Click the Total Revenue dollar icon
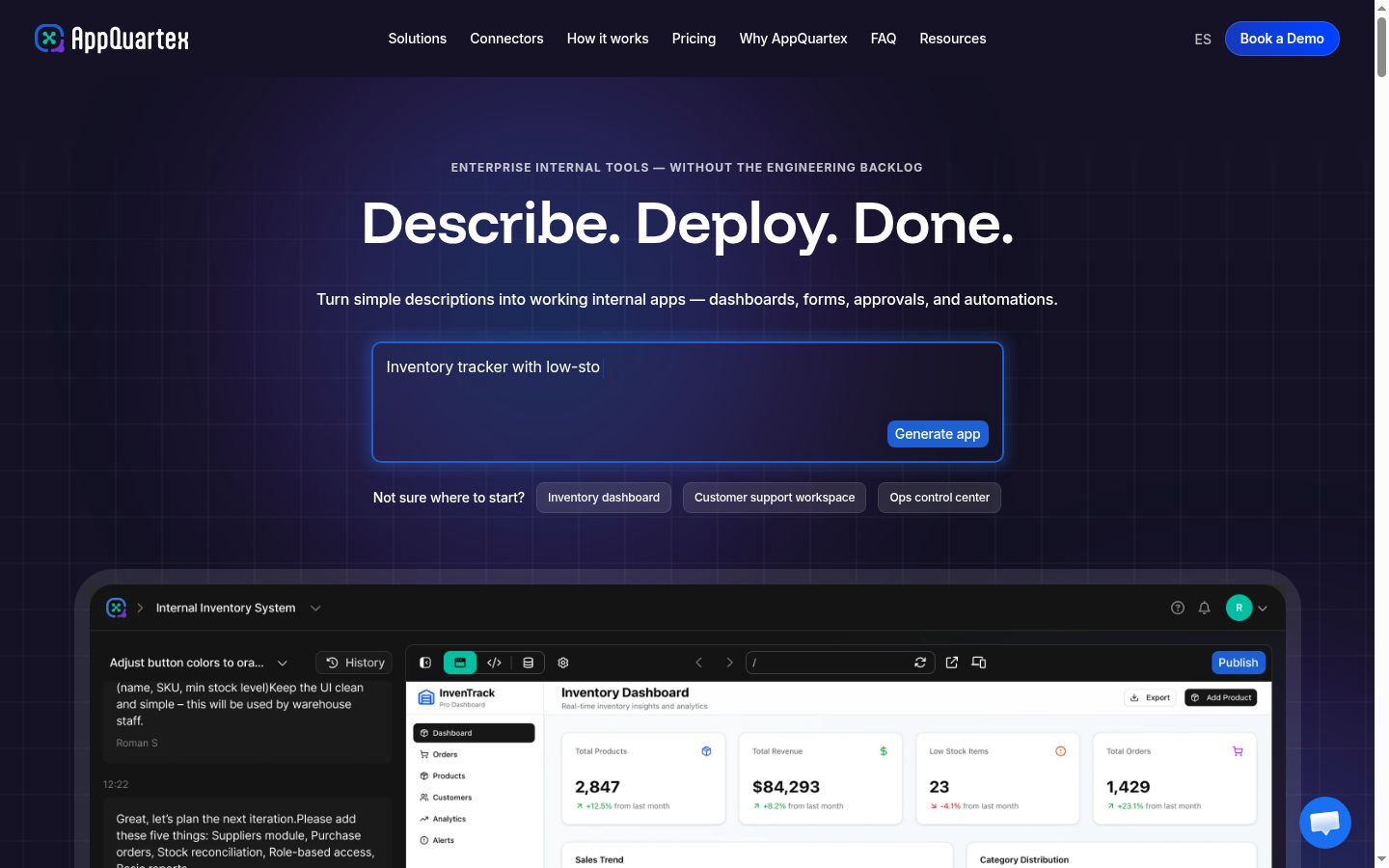 click(884, 751)
